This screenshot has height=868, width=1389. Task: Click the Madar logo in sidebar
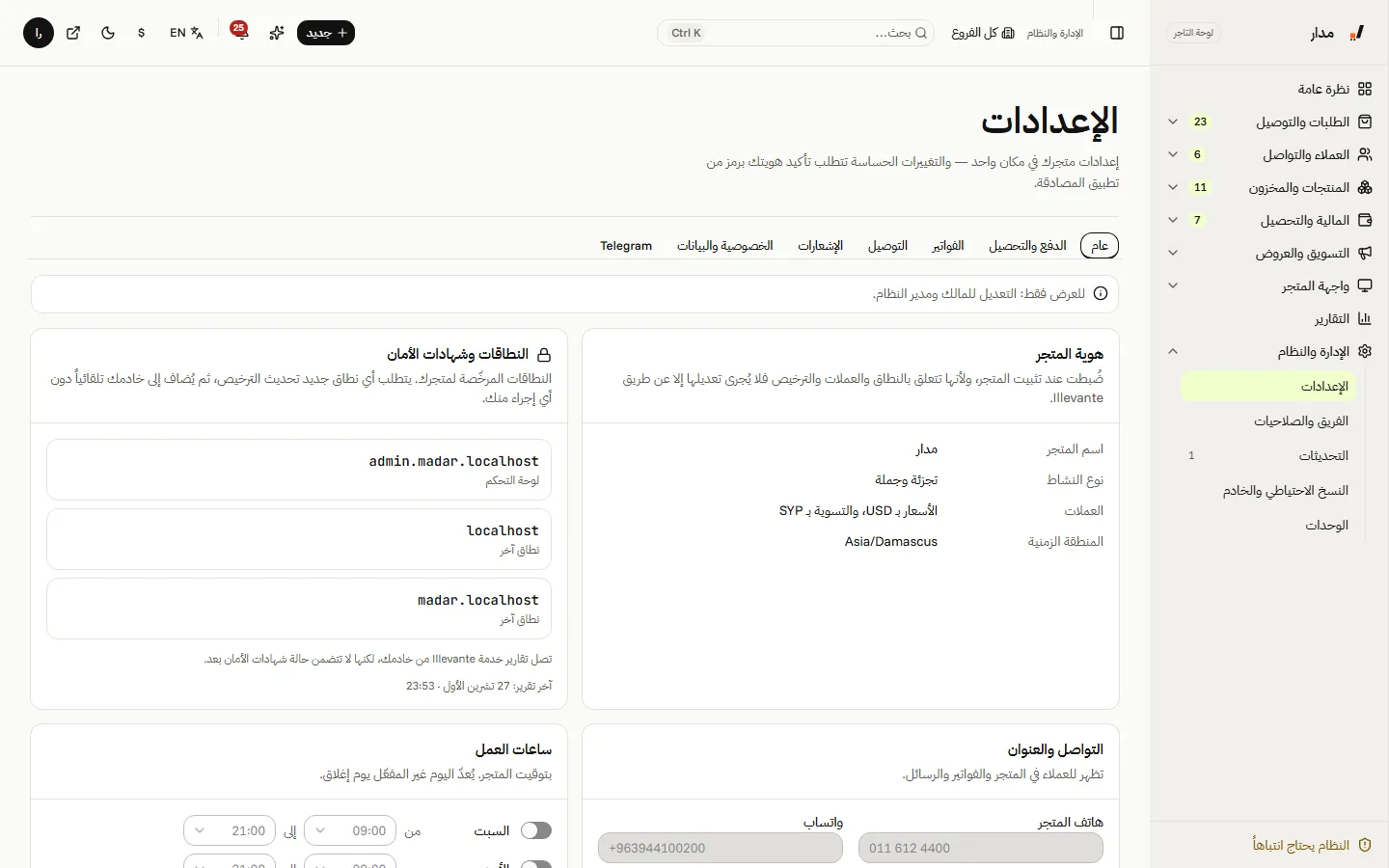1357,33
